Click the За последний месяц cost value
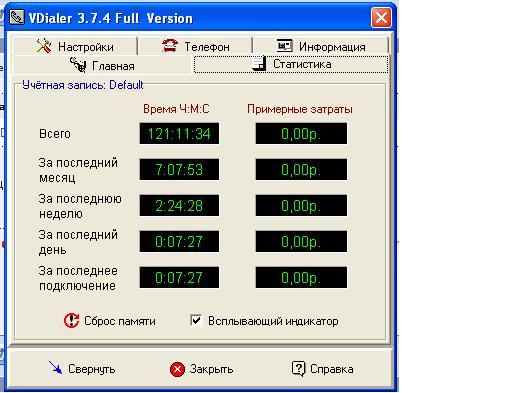 301,169
